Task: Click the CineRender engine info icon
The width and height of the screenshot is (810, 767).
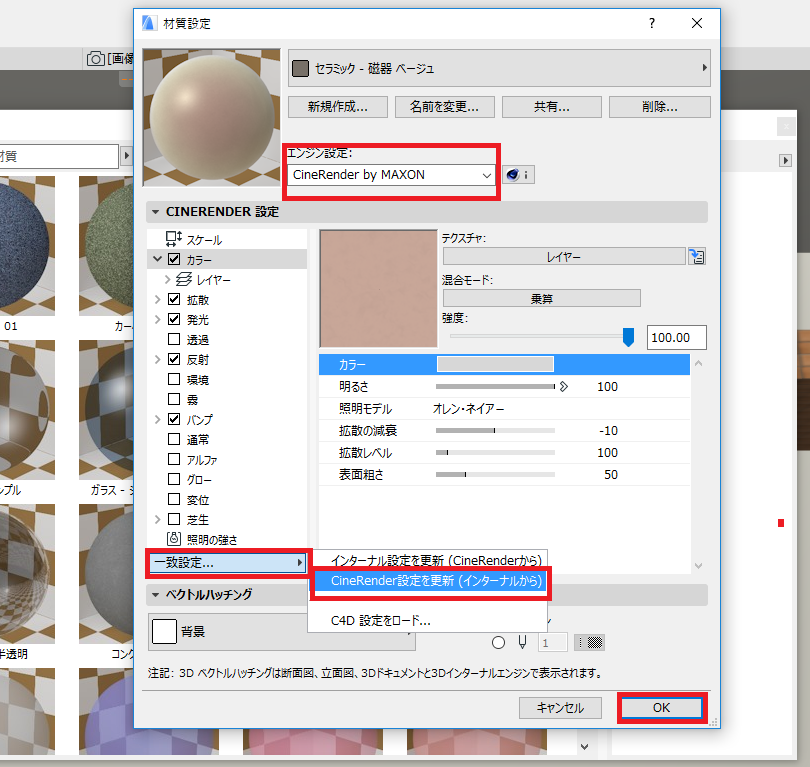Action: tap(518, 175)
